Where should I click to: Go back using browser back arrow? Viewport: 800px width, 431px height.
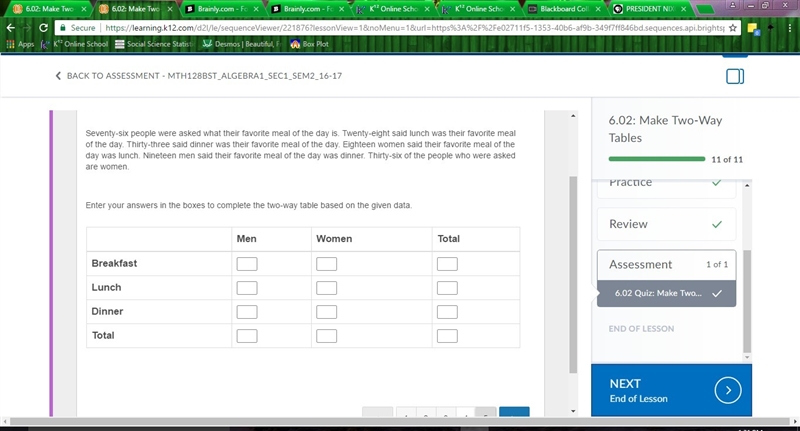coord(10,28)
